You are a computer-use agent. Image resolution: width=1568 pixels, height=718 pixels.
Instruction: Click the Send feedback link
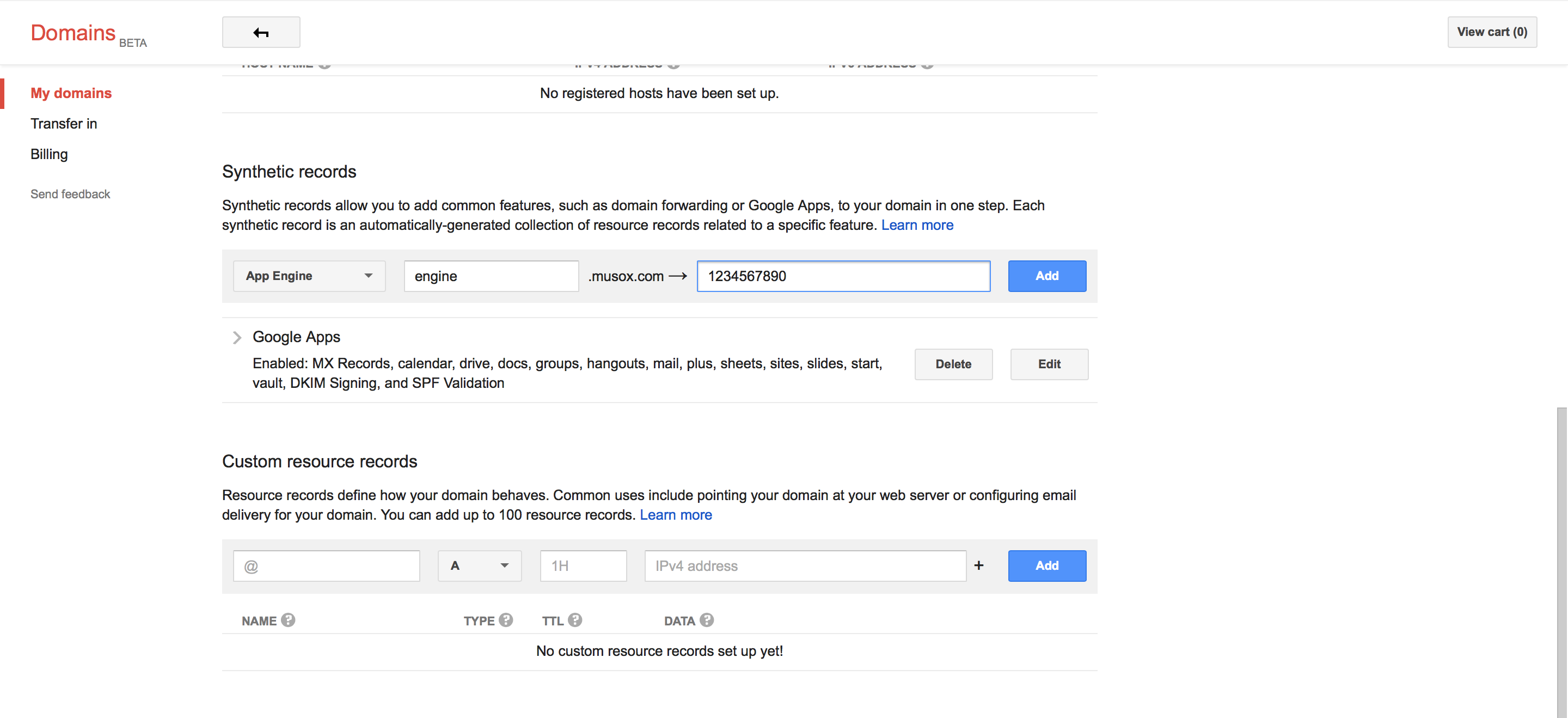pos(70,194)
